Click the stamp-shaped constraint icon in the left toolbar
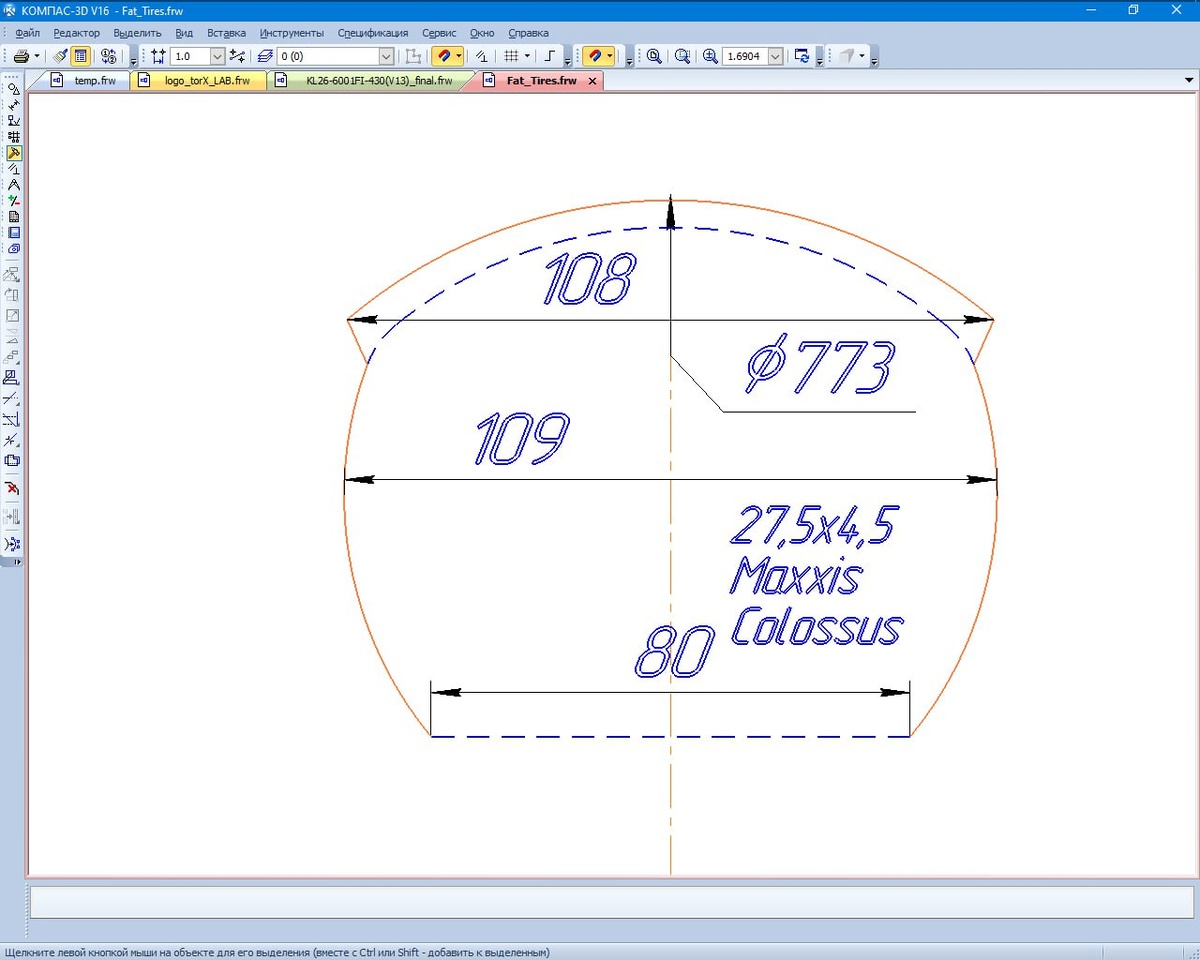 point(12,377)
